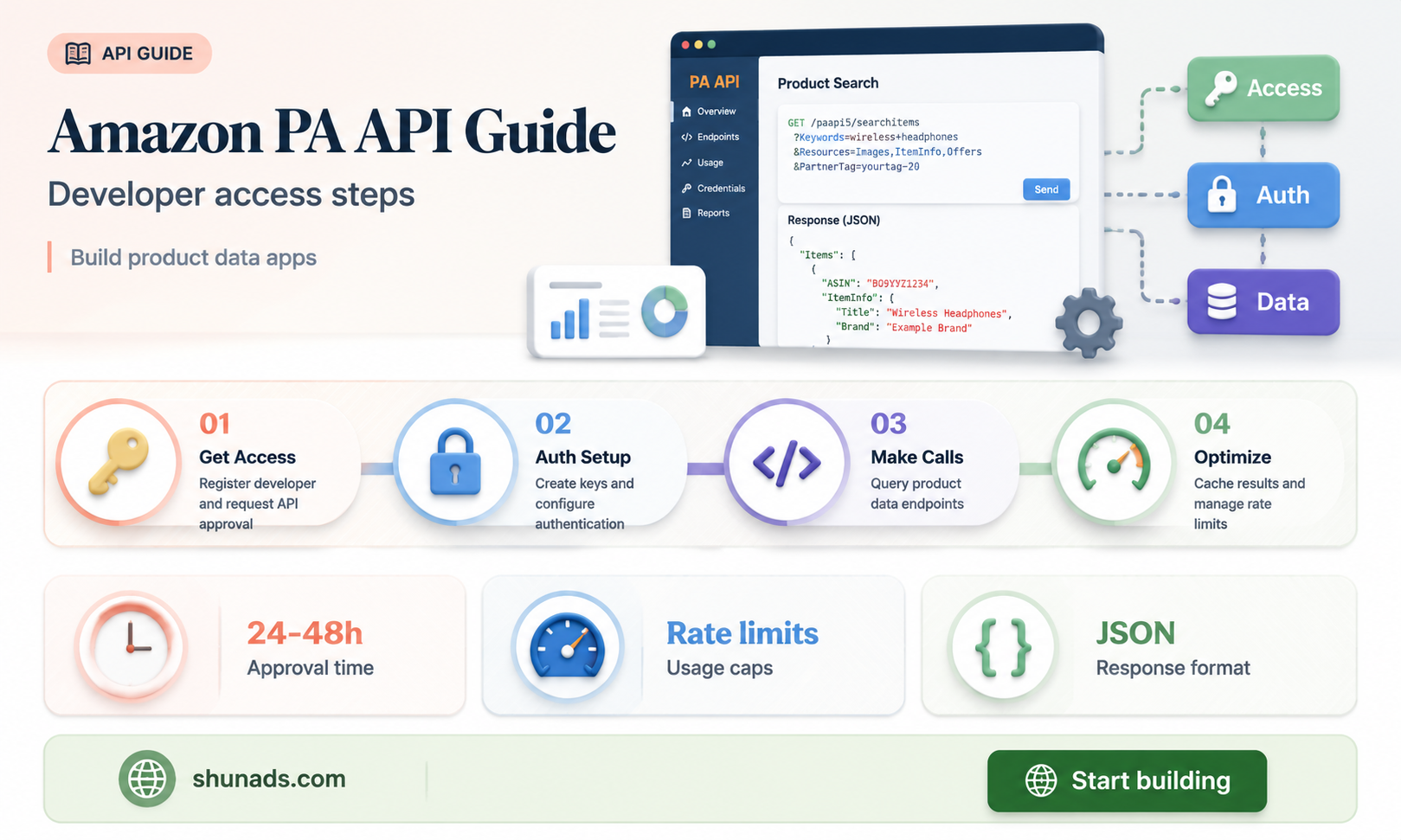
Task: Click the "Wireless Headphones" title value
Action: point(948,313)
